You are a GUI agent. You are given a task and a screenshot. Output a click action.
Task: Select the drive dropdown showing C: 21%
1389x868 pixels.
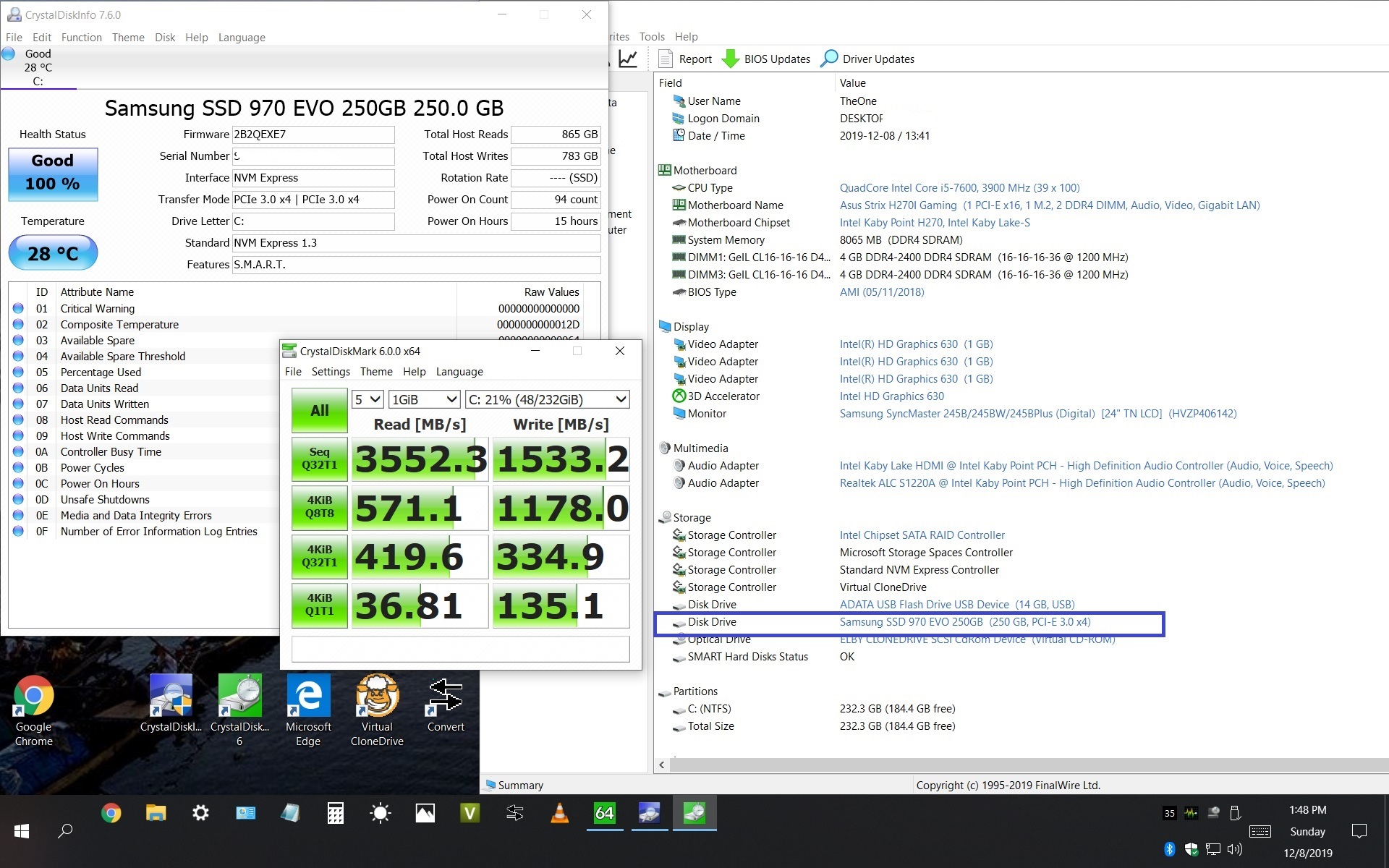pos(547,399)
